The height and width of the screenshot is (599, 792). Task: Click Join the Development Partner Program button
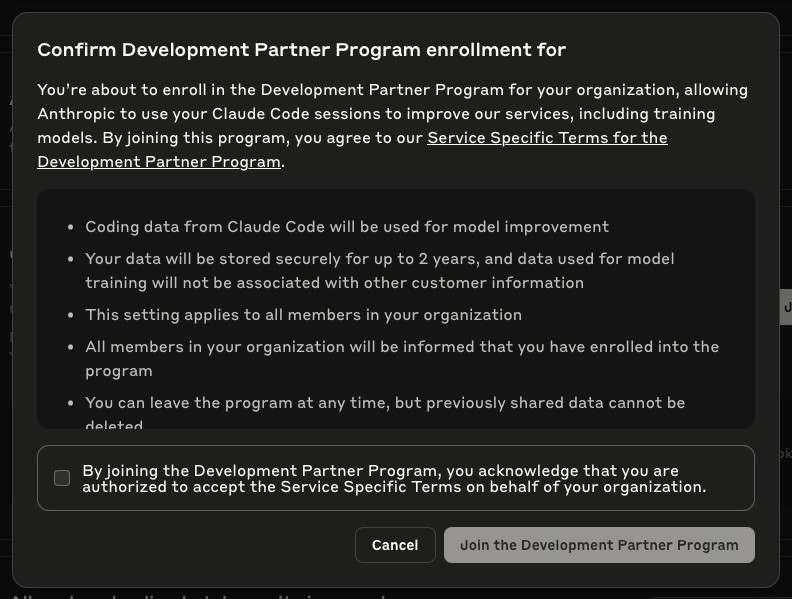[599, 545]
